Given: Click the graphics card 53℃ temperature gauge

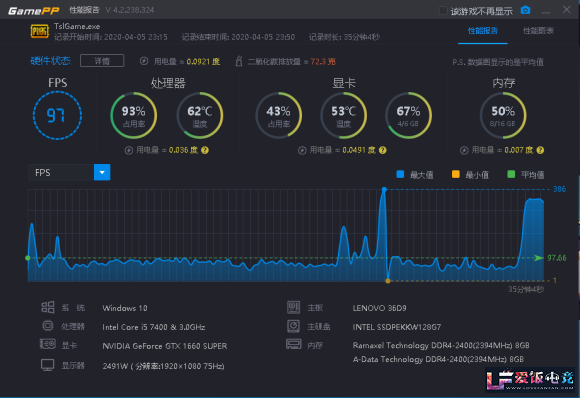Looking at the screenshot, I should (344, 115).
